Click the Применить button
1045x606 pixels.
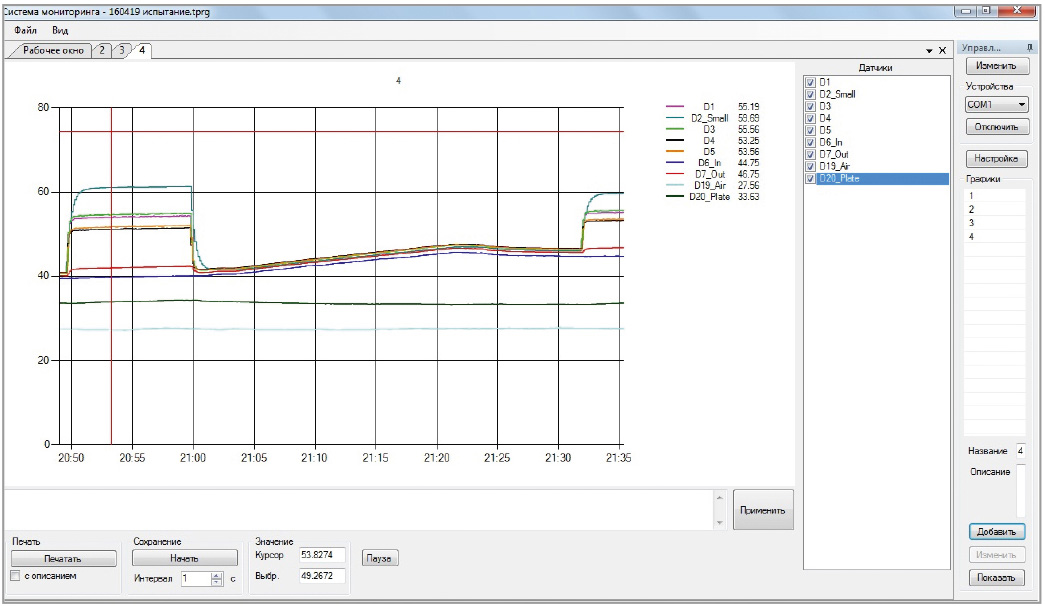click(x=763, y=510)
